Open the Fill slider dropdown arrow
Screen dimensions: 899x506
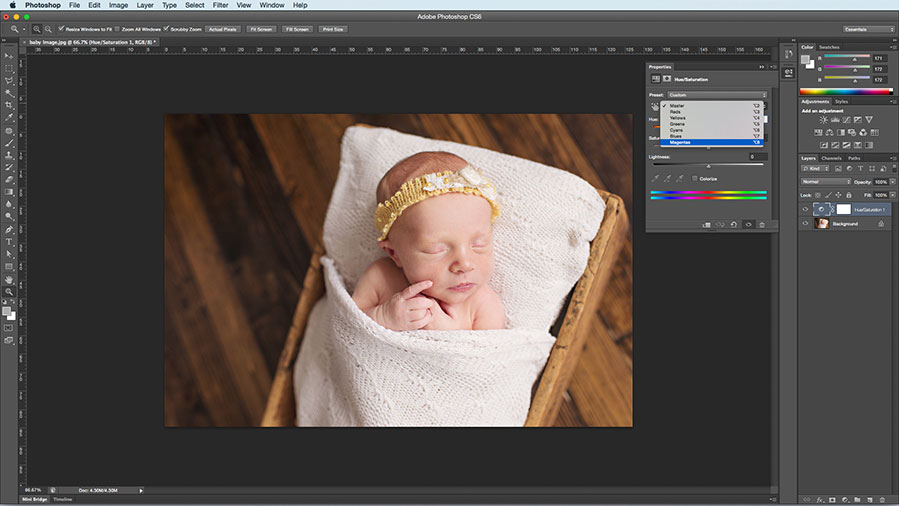point(893,195)
